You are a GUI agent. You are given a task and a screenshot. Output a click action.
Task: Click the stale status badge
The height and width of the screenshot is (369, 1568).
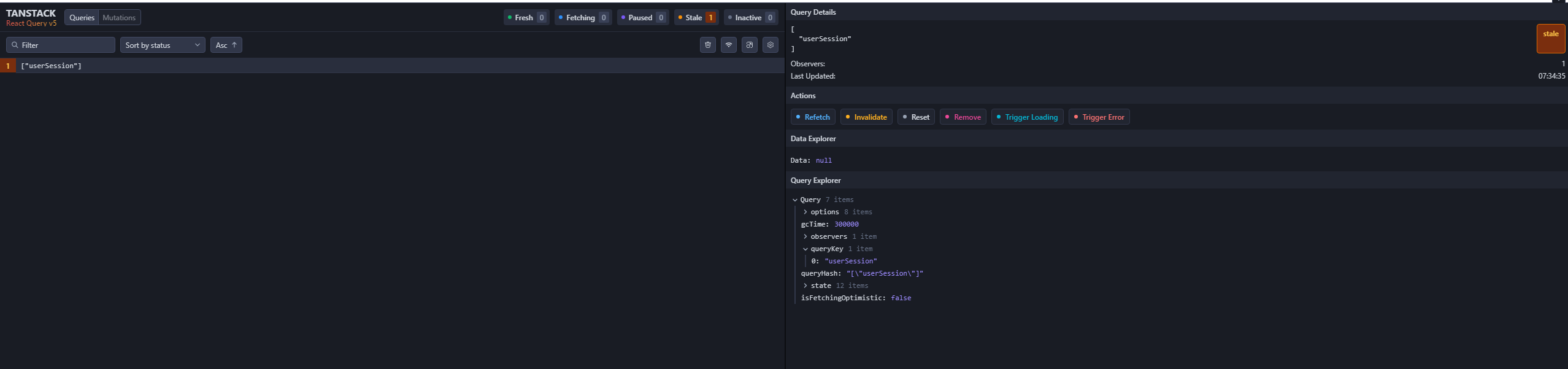1550,38
